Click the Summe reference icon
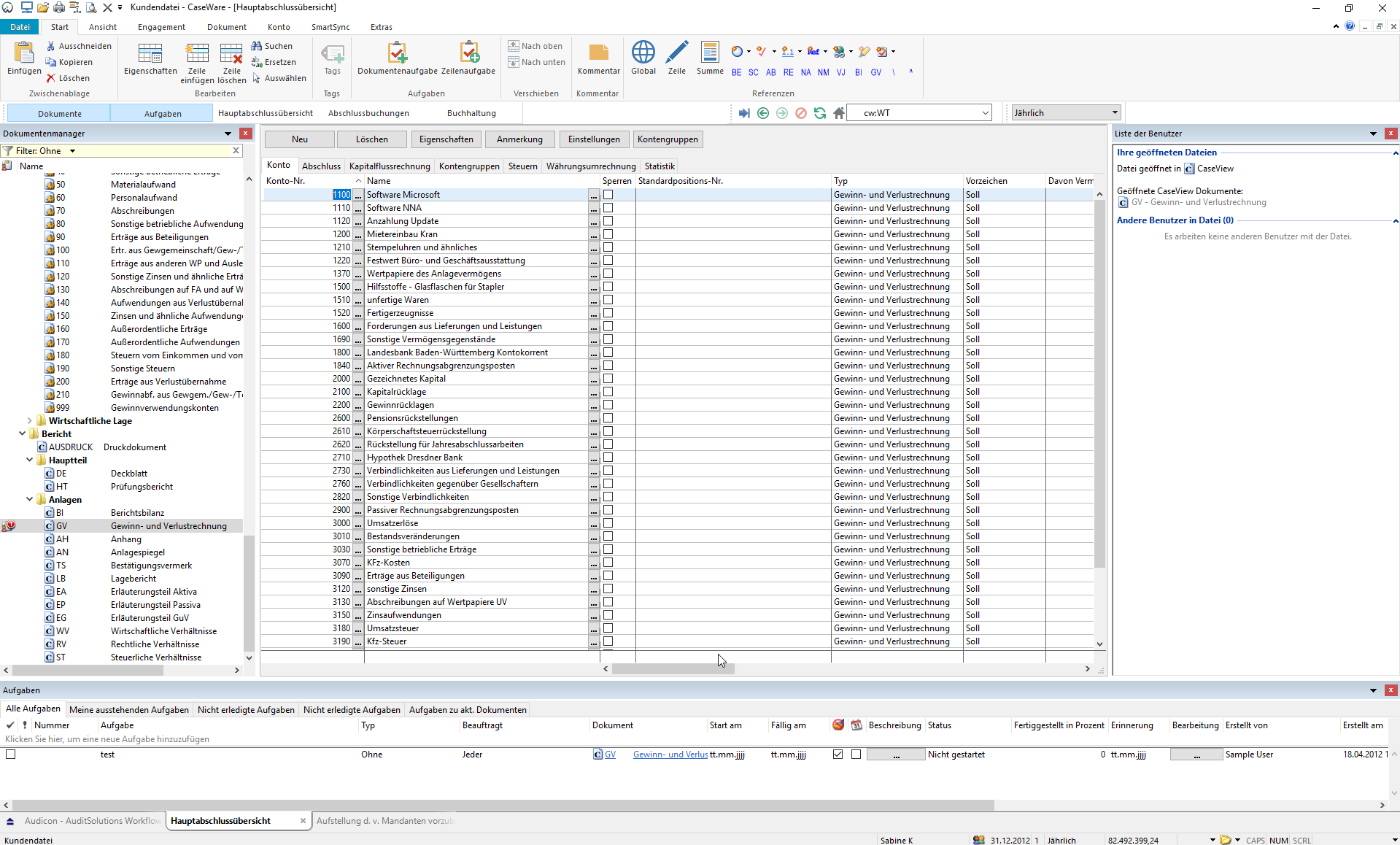Image resolution: width=1400 pixels, height=845 pixels. coord(709,53)
